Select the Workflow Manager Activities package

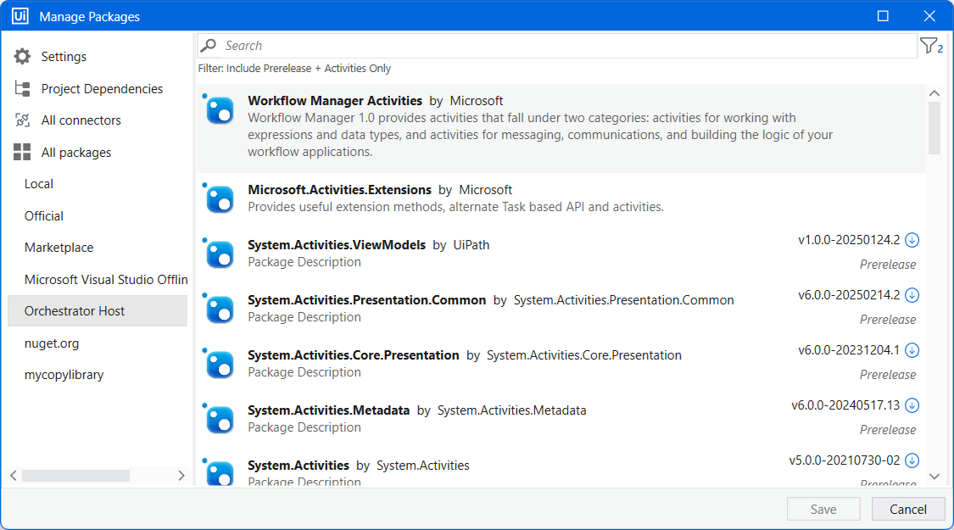click(x=561, y=128)
